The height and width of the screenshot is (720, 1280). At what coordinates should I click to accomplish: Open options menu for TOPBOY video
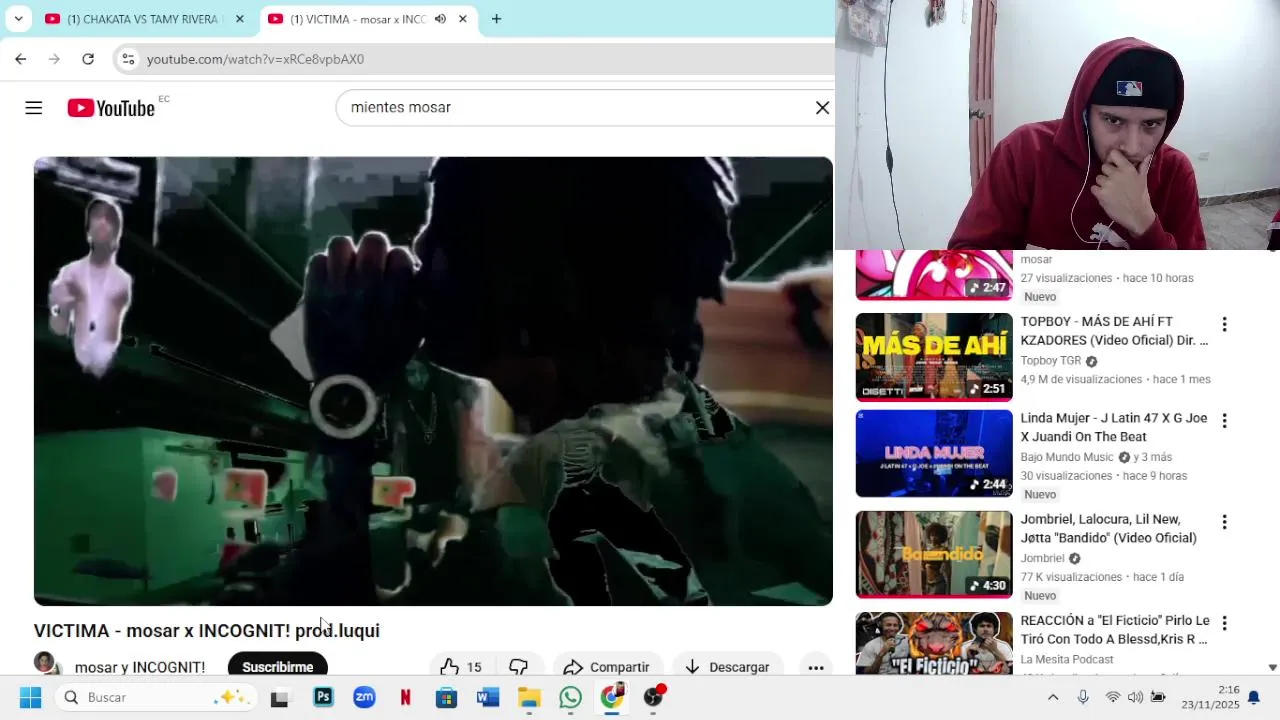(1224, 324)
